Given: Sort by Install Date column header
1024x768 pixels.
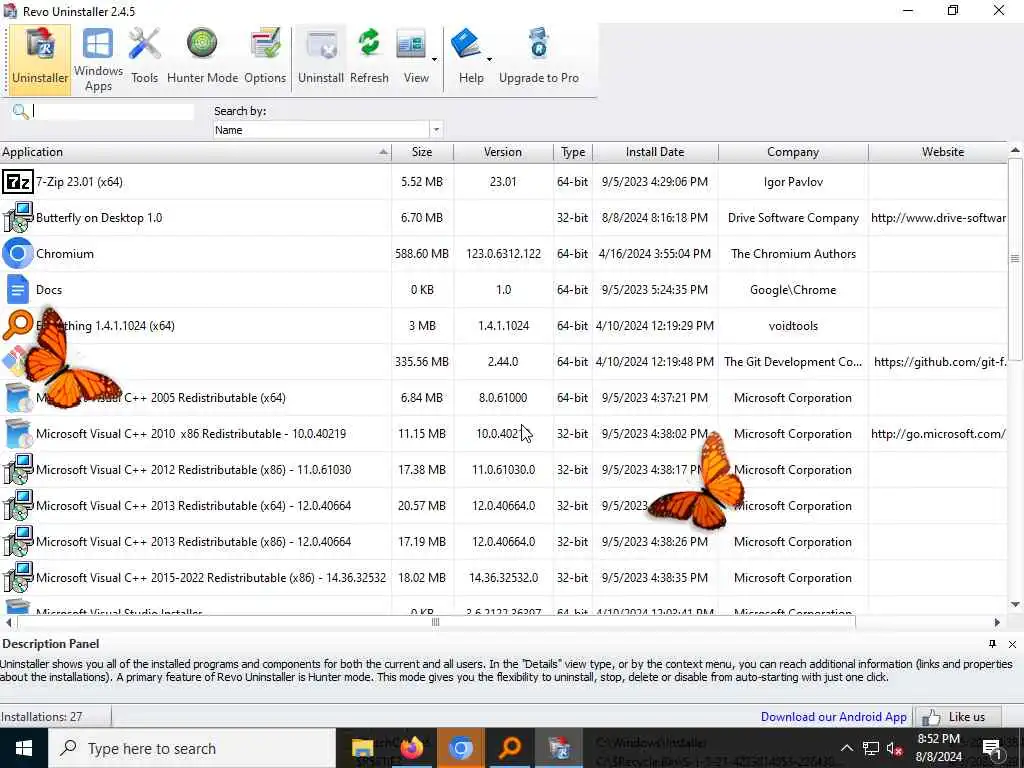Looking at the screenshot, I should pos(655,152).
